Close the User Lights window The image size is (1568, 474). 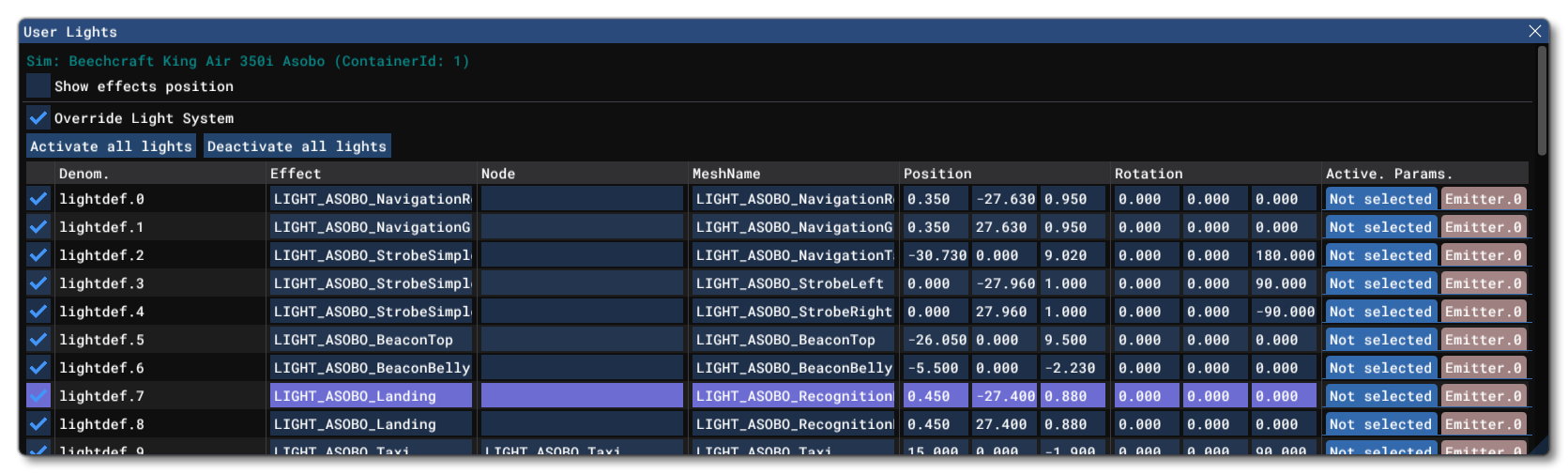pyautogui.click(x=1535, y=31)
